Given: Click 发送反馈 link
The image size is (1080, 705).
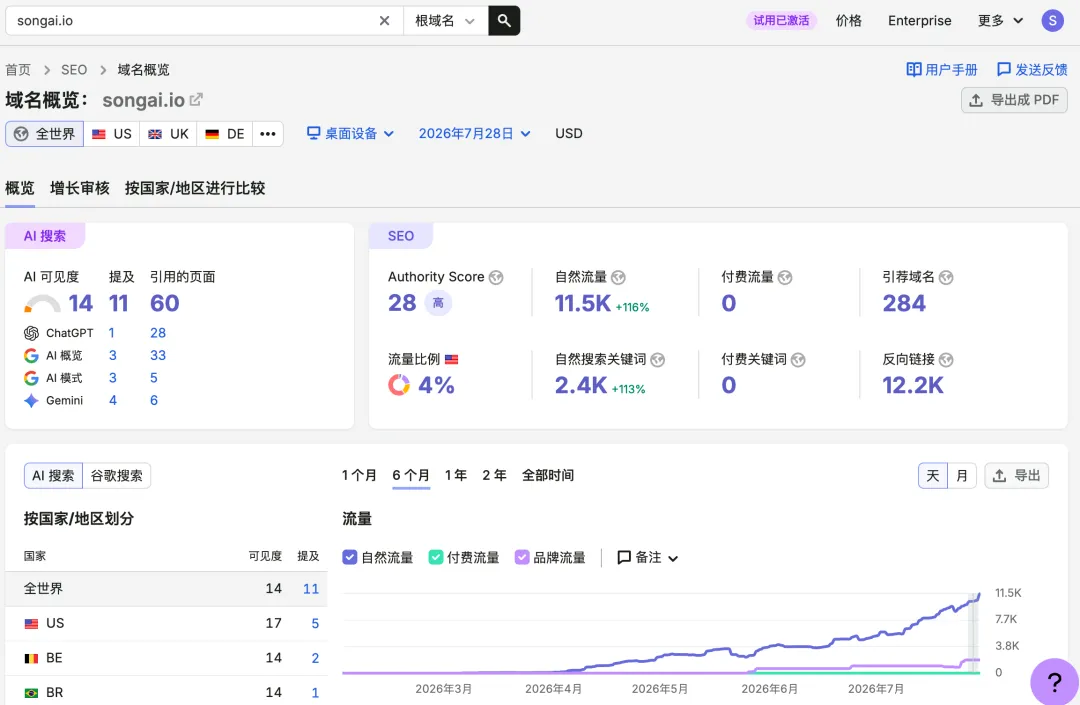Looking at the screenshot, I should pos(1032,70).
